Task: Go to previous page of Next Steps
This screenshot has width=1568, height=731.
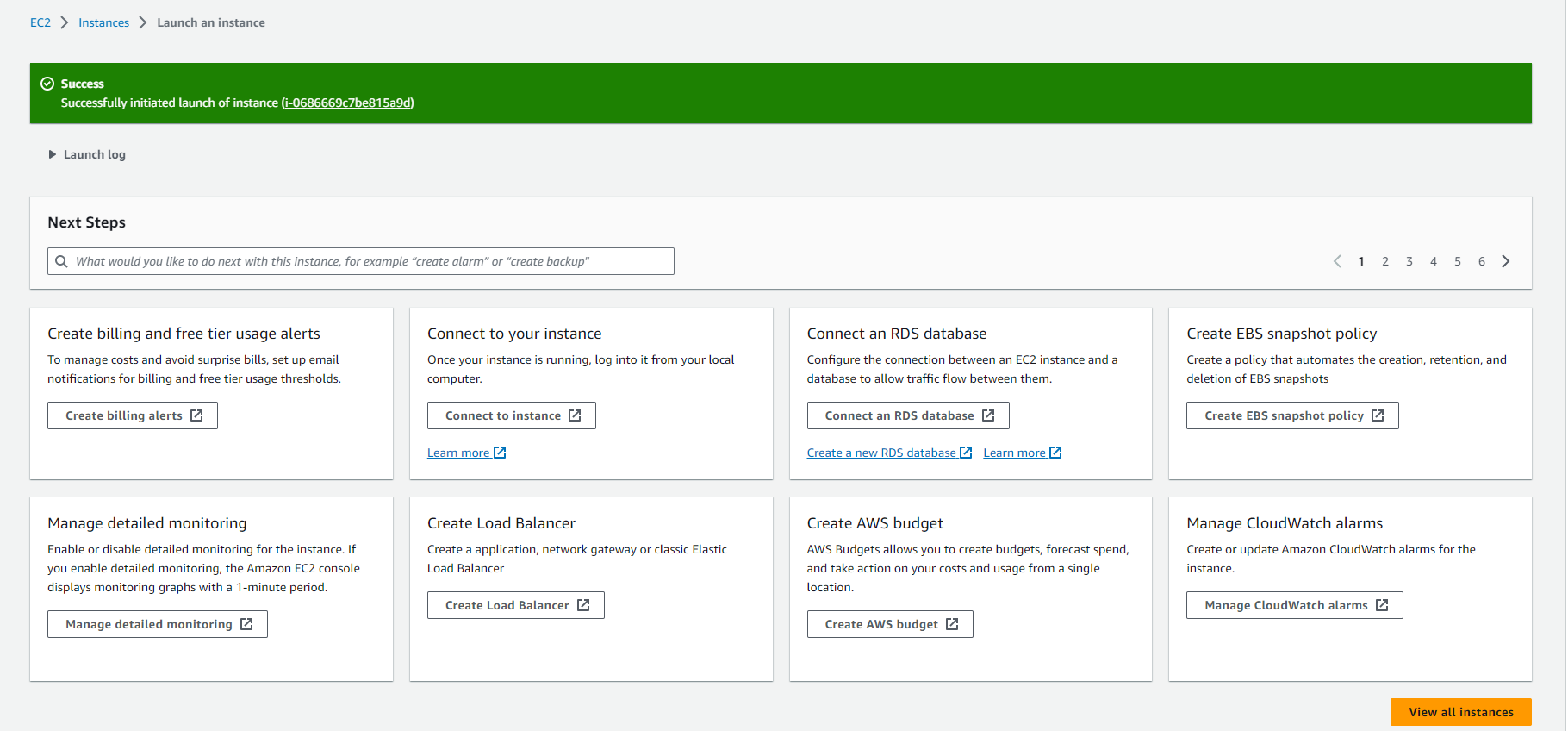Action: point(1337,261)
